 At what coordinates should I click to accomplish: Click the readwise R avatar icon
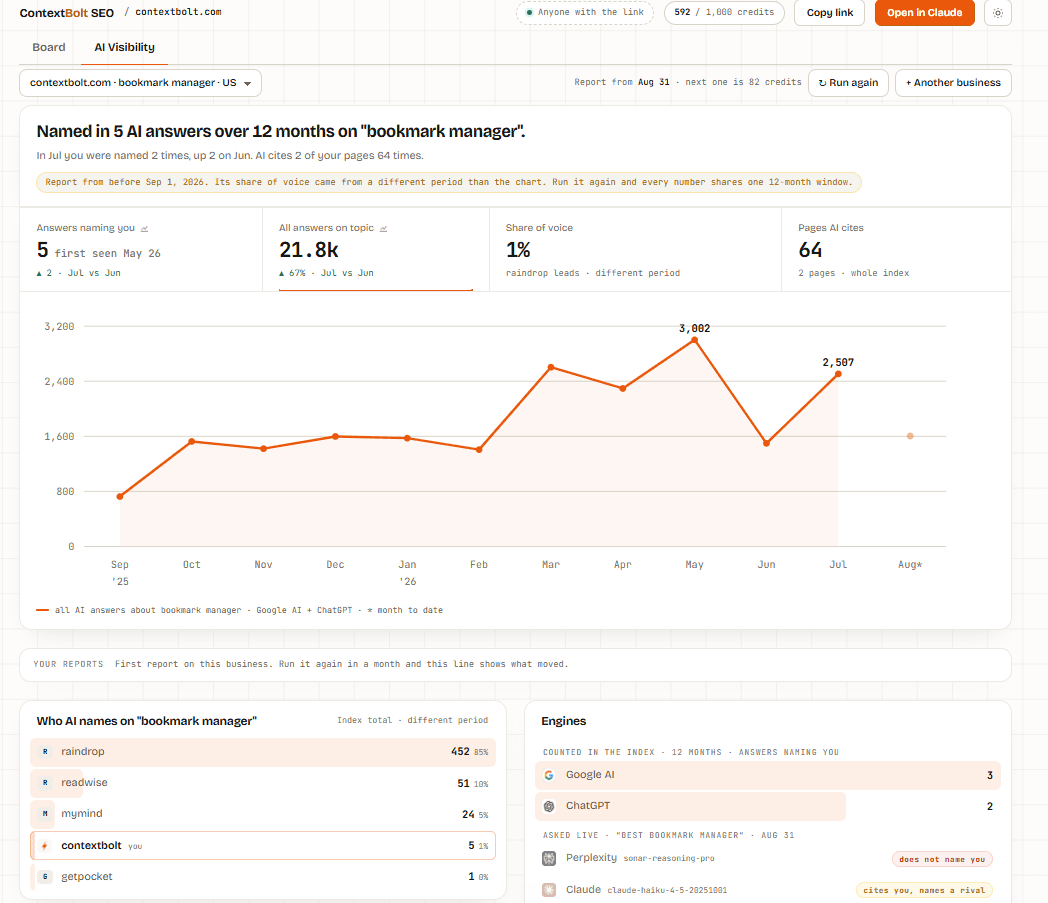(45, 783)
